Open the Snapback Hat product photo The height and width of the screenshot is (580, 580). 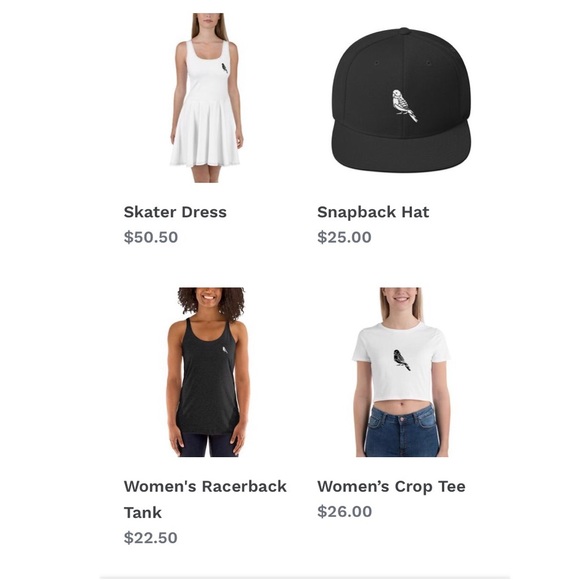[401, 100]
